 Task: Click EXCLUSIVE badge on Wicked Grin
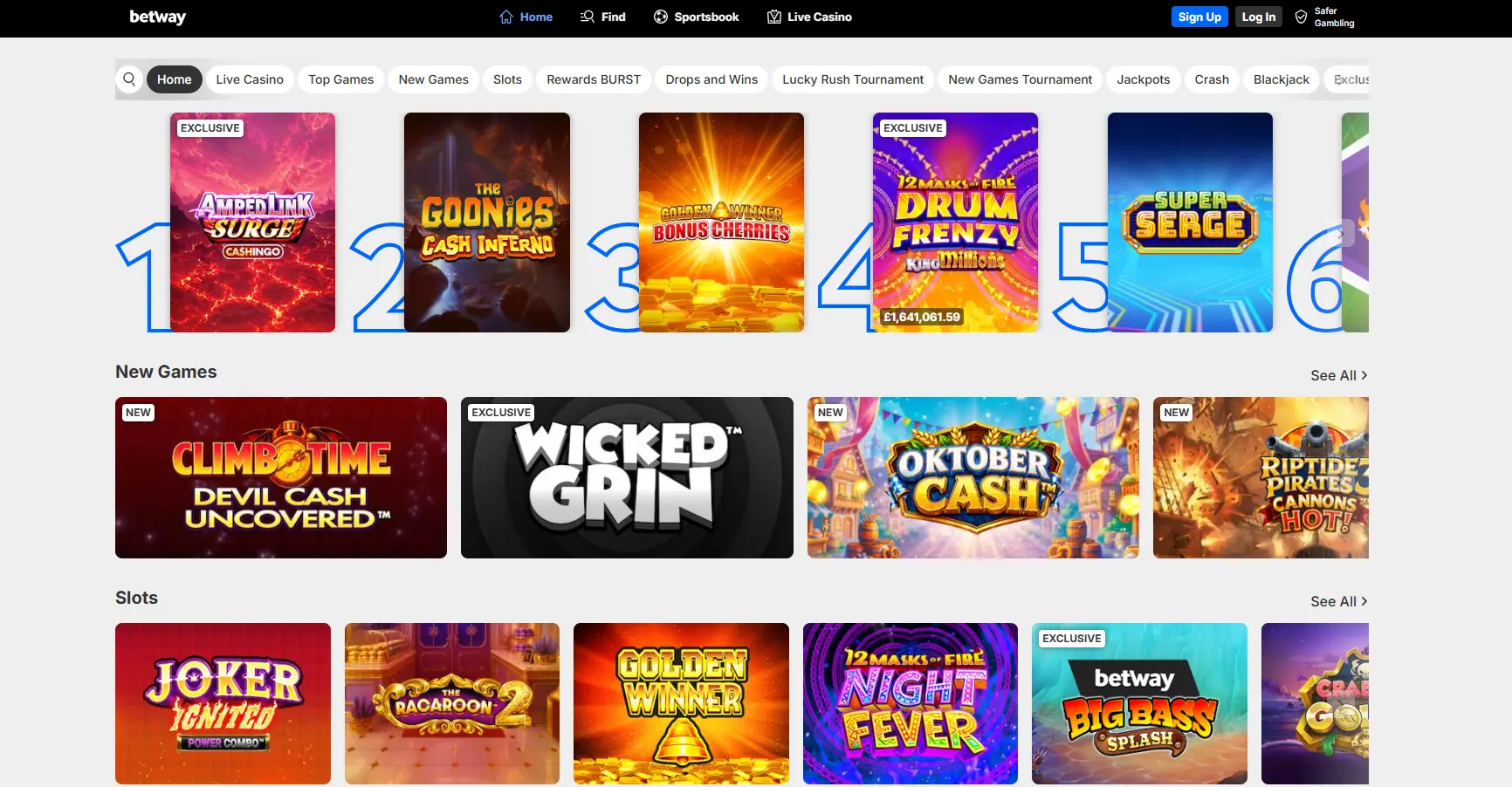(x=501, y=413)
